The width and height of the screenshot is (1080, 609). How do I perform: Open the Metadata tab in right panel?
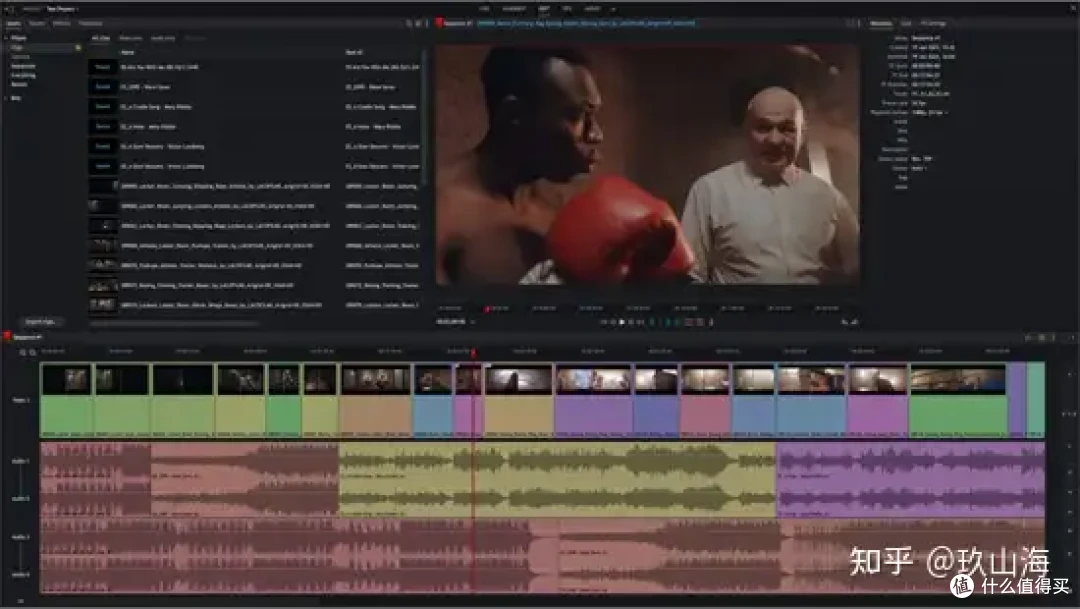pos(881,22)
